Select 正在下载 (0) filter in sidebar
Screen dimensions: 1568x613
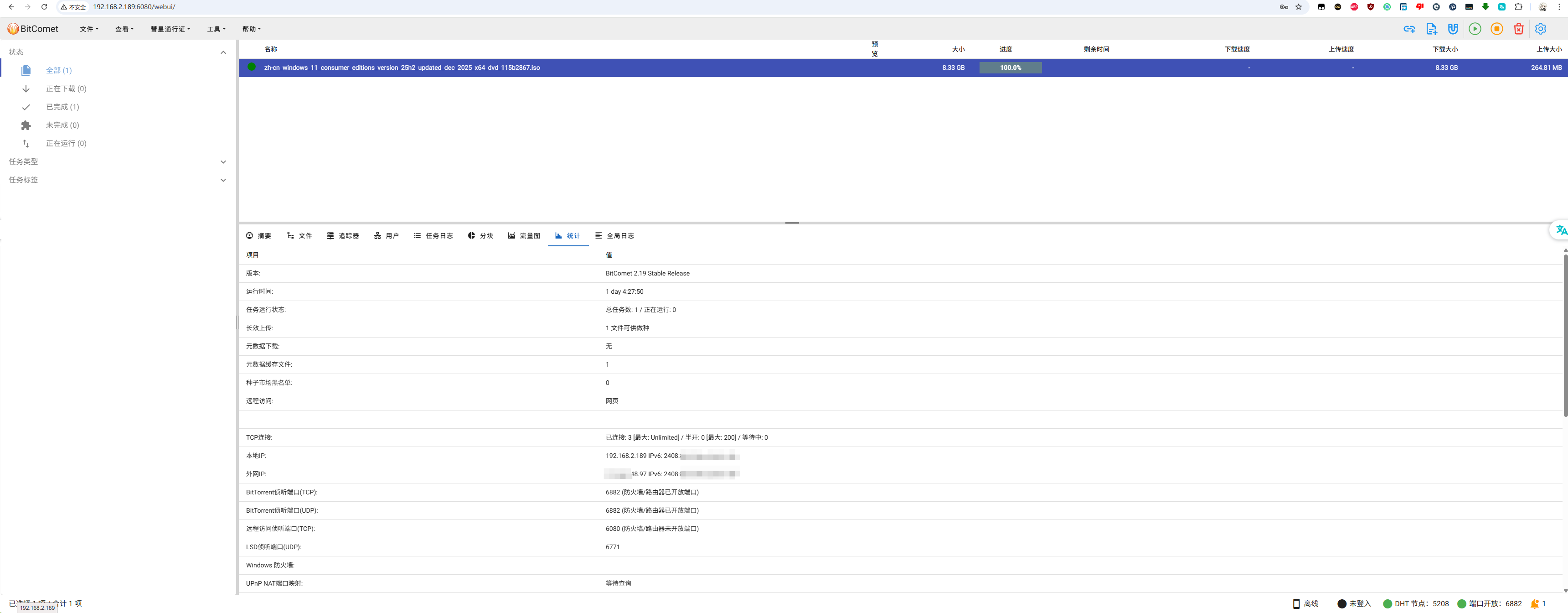pos(66,89)
